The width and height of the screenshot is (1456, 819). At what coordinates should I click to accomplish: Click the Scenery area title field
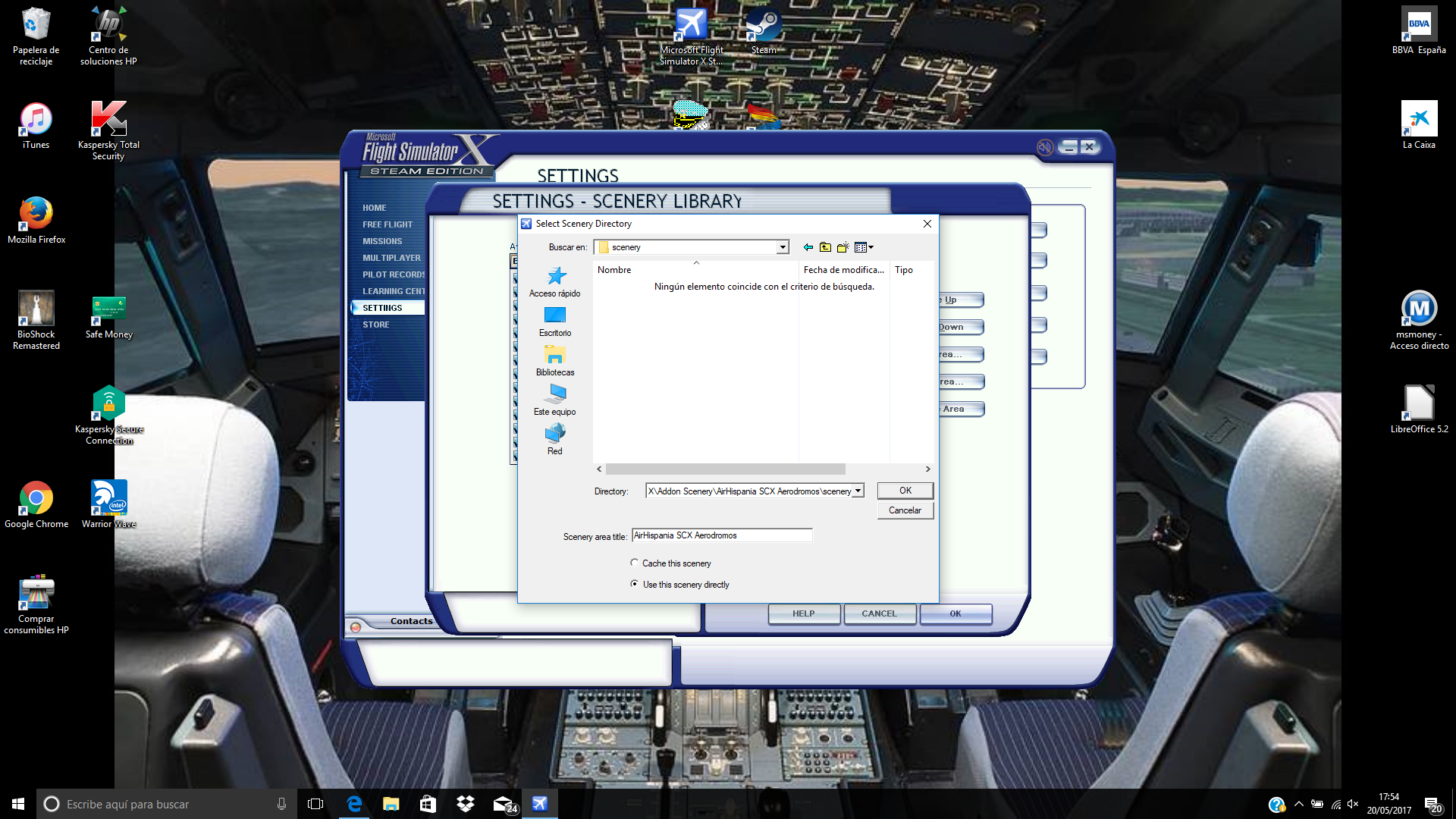[x=721, y=535]
